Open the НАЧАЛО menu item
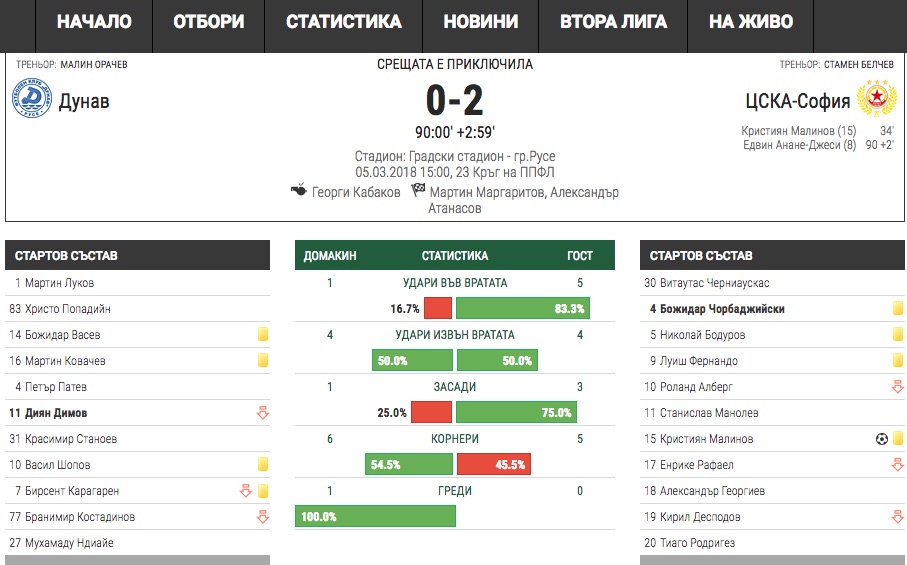This screenshot has width=907, height=565. pos(94,22)
